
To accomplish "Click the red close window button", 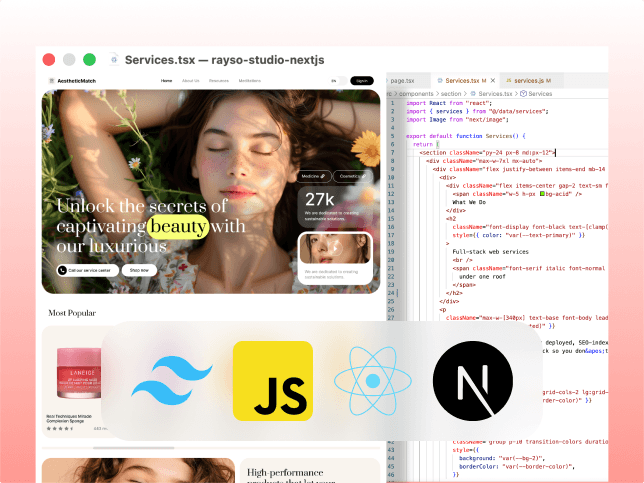I will tap(49, 60).
